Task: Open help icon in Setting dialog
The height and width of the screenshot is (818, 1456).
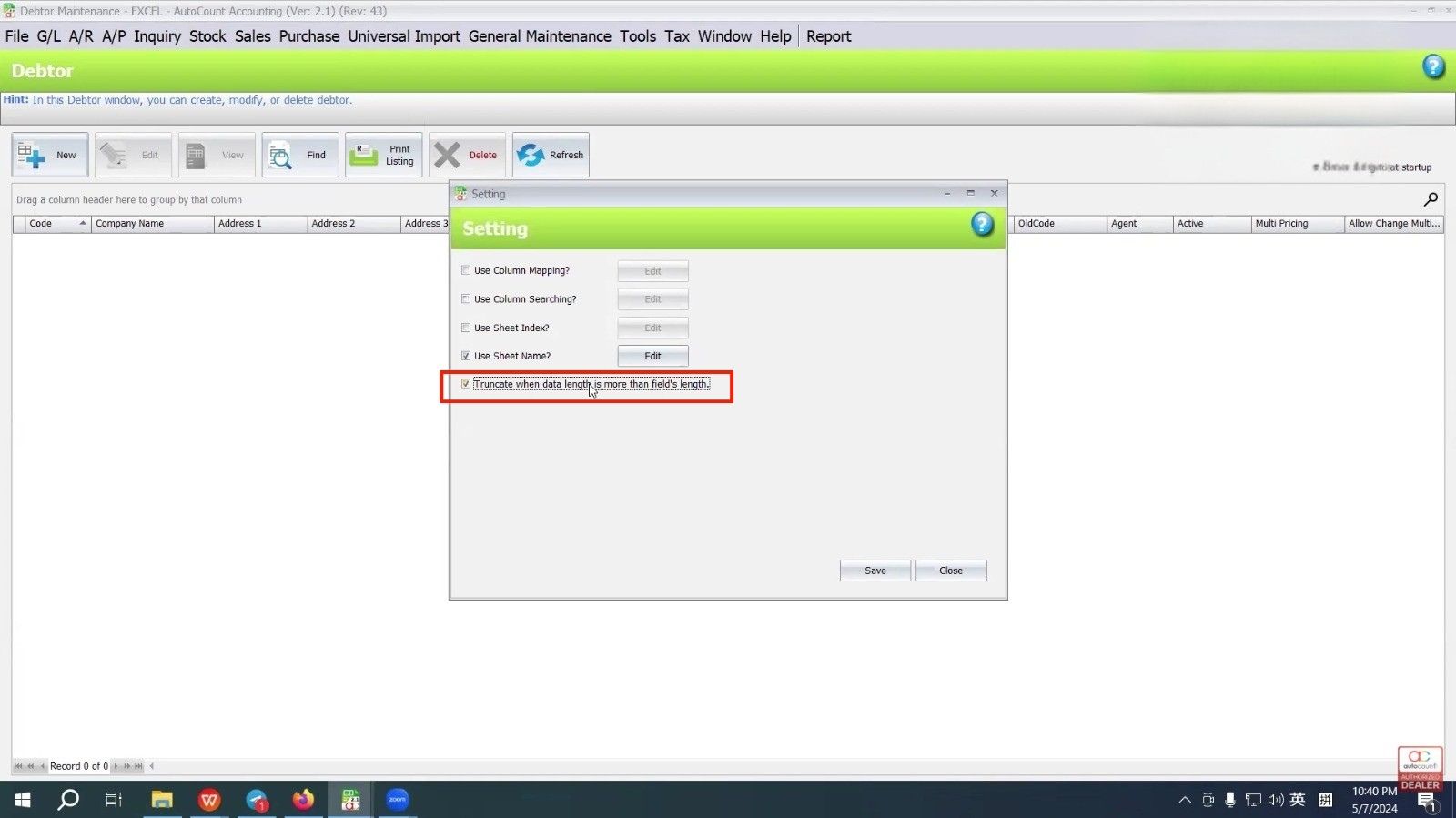Action: point(982,224)
